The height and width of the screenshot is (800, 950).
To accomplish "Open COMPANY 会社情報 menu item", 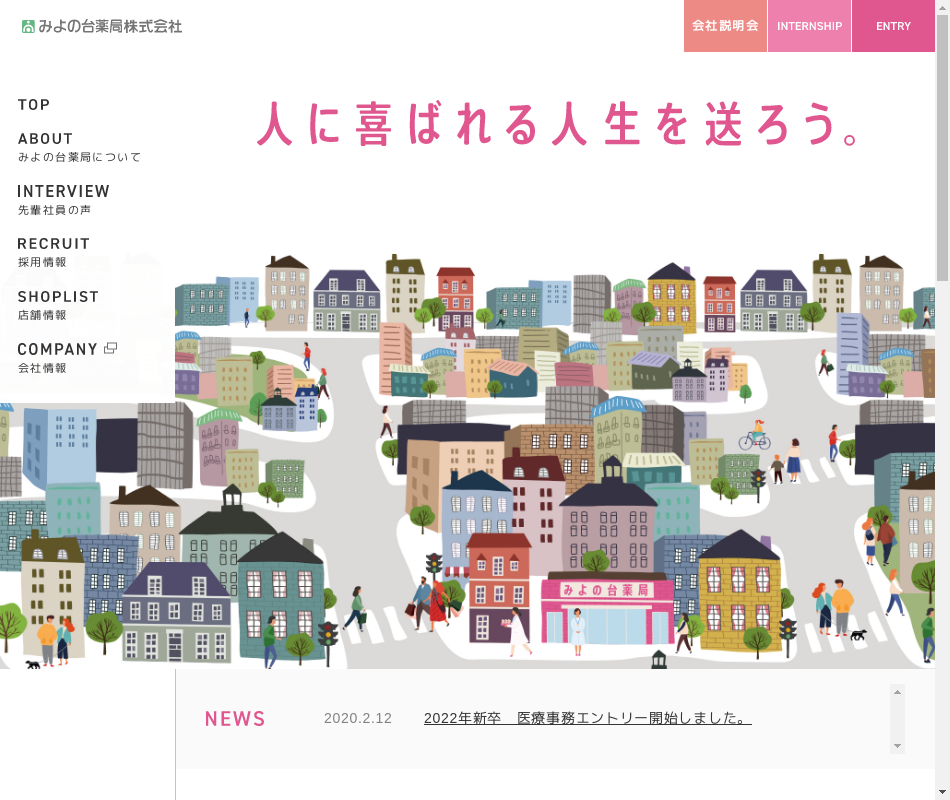I will click(67, 358).
